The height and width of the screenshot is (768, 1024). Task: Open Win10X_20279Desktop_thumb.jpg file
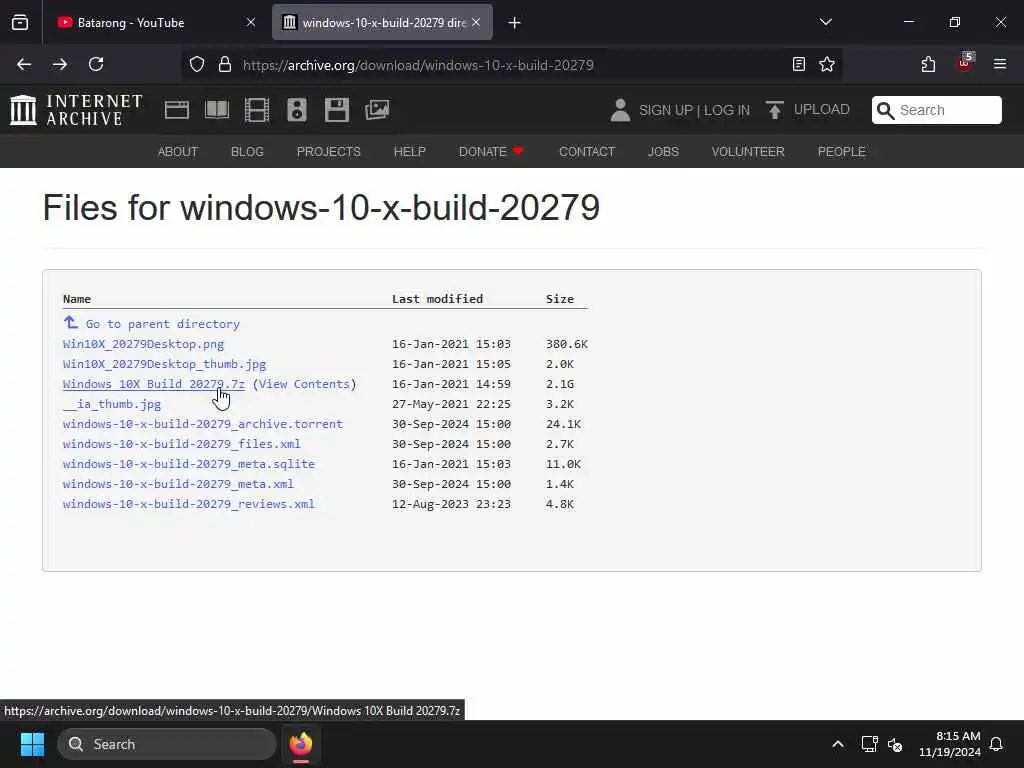click(165, 364)
